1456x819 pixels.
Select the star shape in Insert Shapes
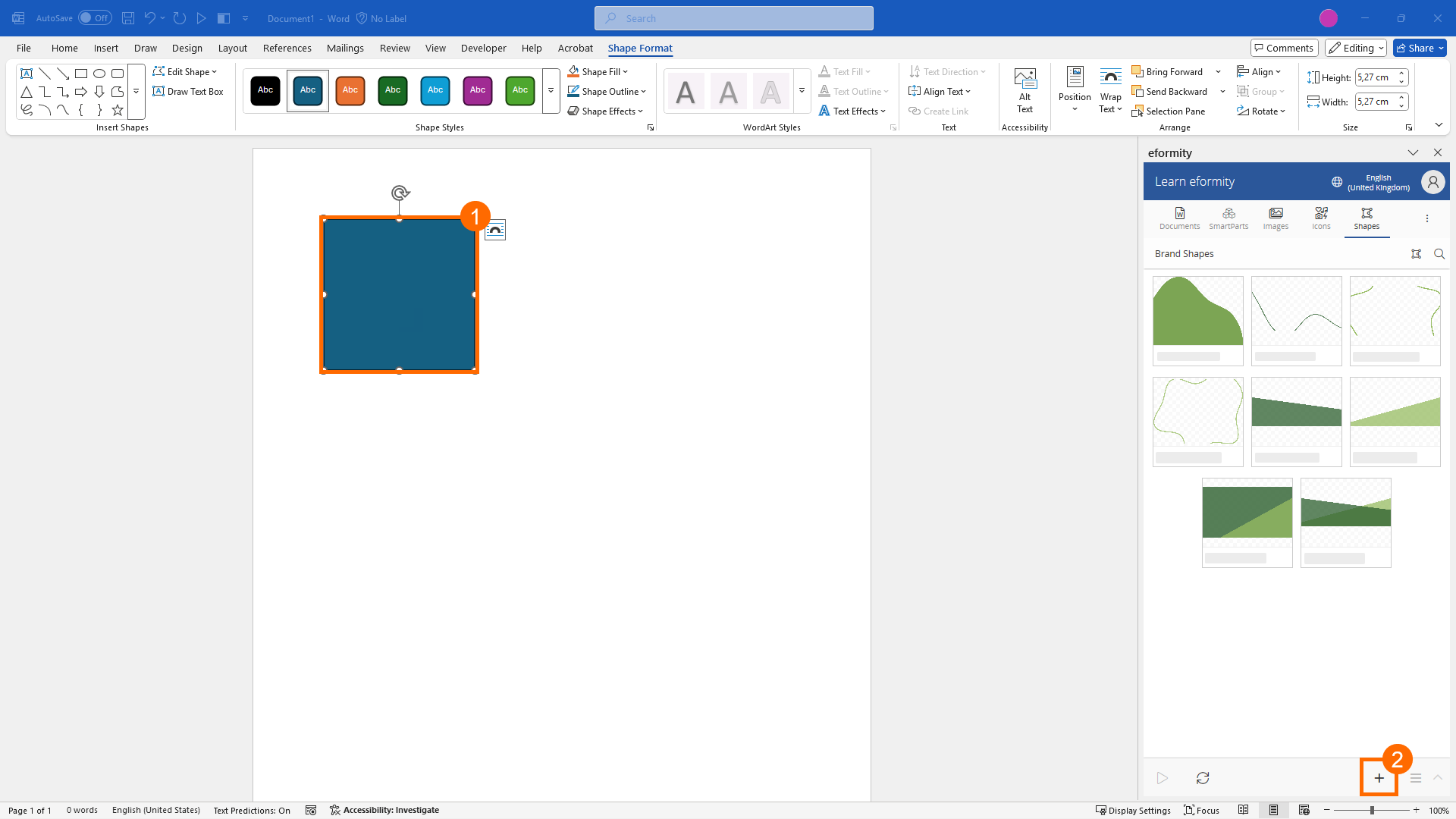[118, 110]
